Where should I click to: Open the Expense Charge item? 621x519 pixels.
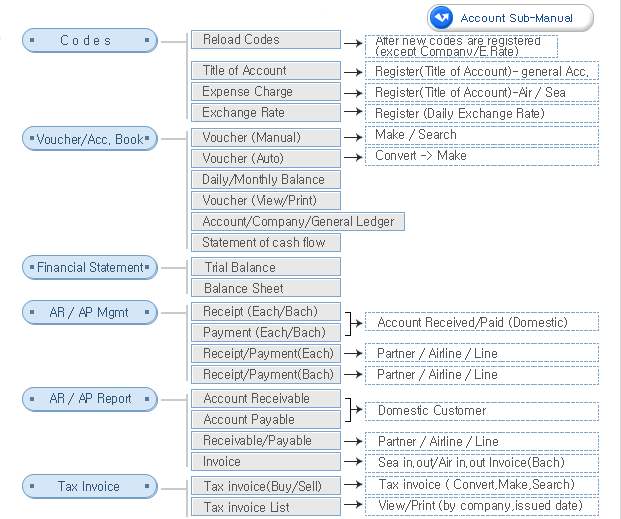tap(265, 92)
